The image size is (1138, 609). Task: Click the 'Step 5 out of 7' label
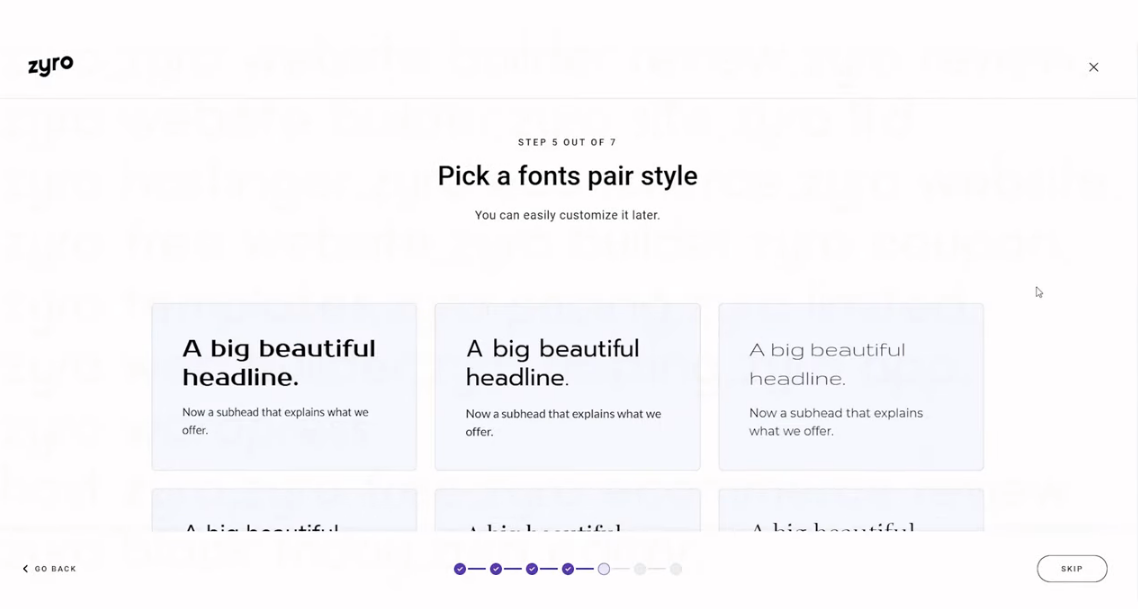[x=568, y=142]
